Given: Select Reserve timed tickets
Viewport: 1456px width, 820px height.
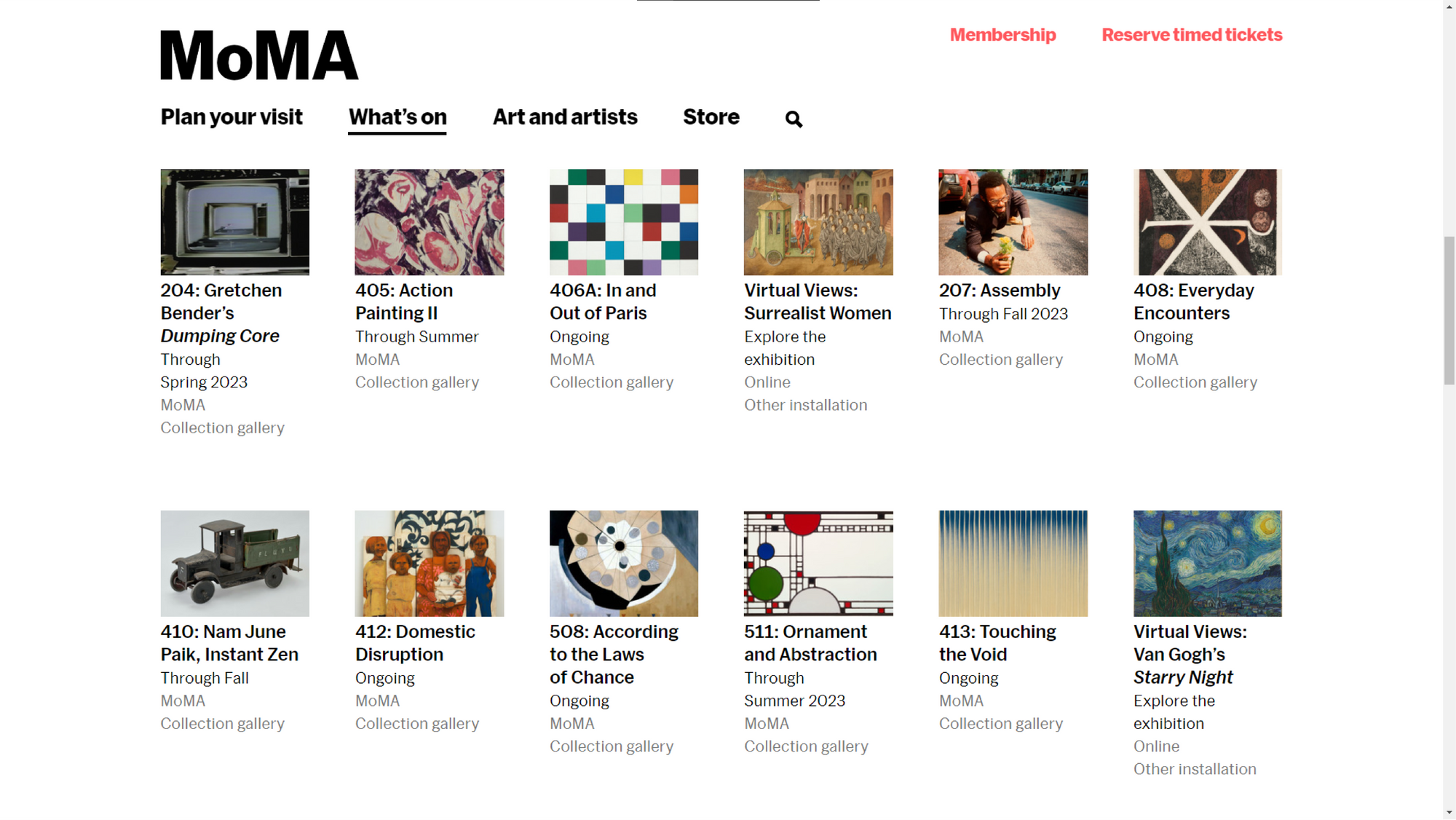Looking at the screenshot, I should (1192, 34).
